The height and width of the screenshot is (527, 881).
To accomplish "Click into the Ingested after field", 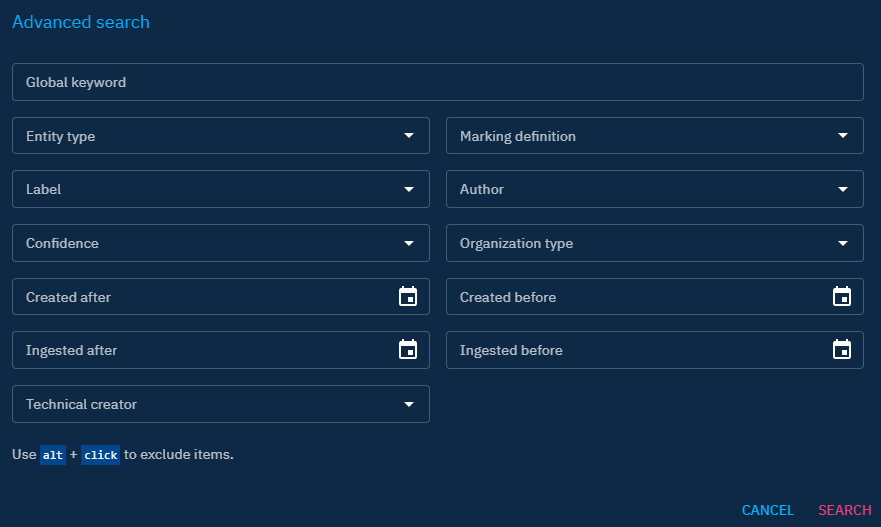I will click(200, 351).
